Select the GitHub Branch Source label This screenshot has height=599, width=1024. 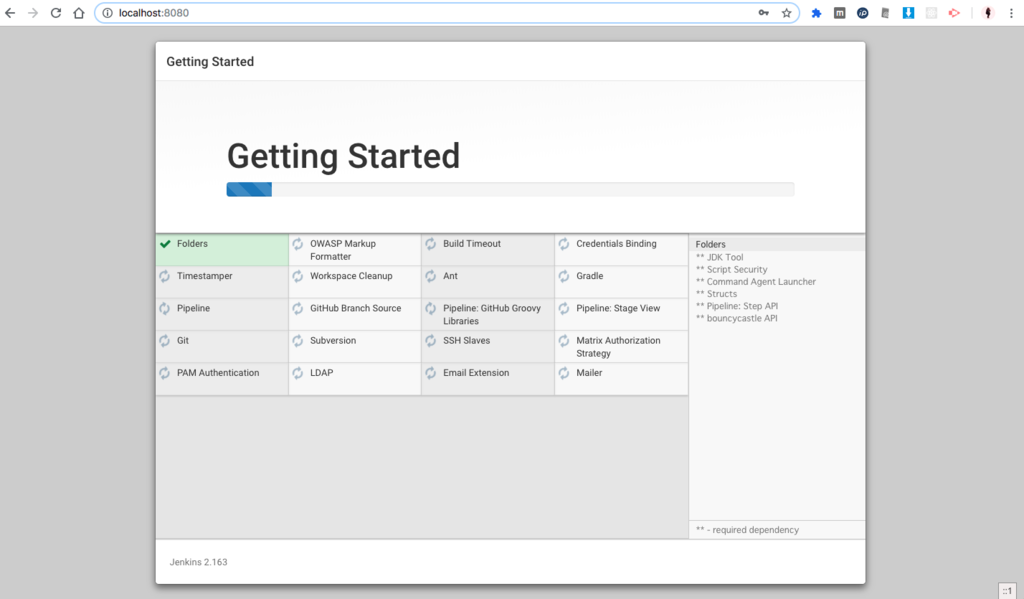point(355,308)
